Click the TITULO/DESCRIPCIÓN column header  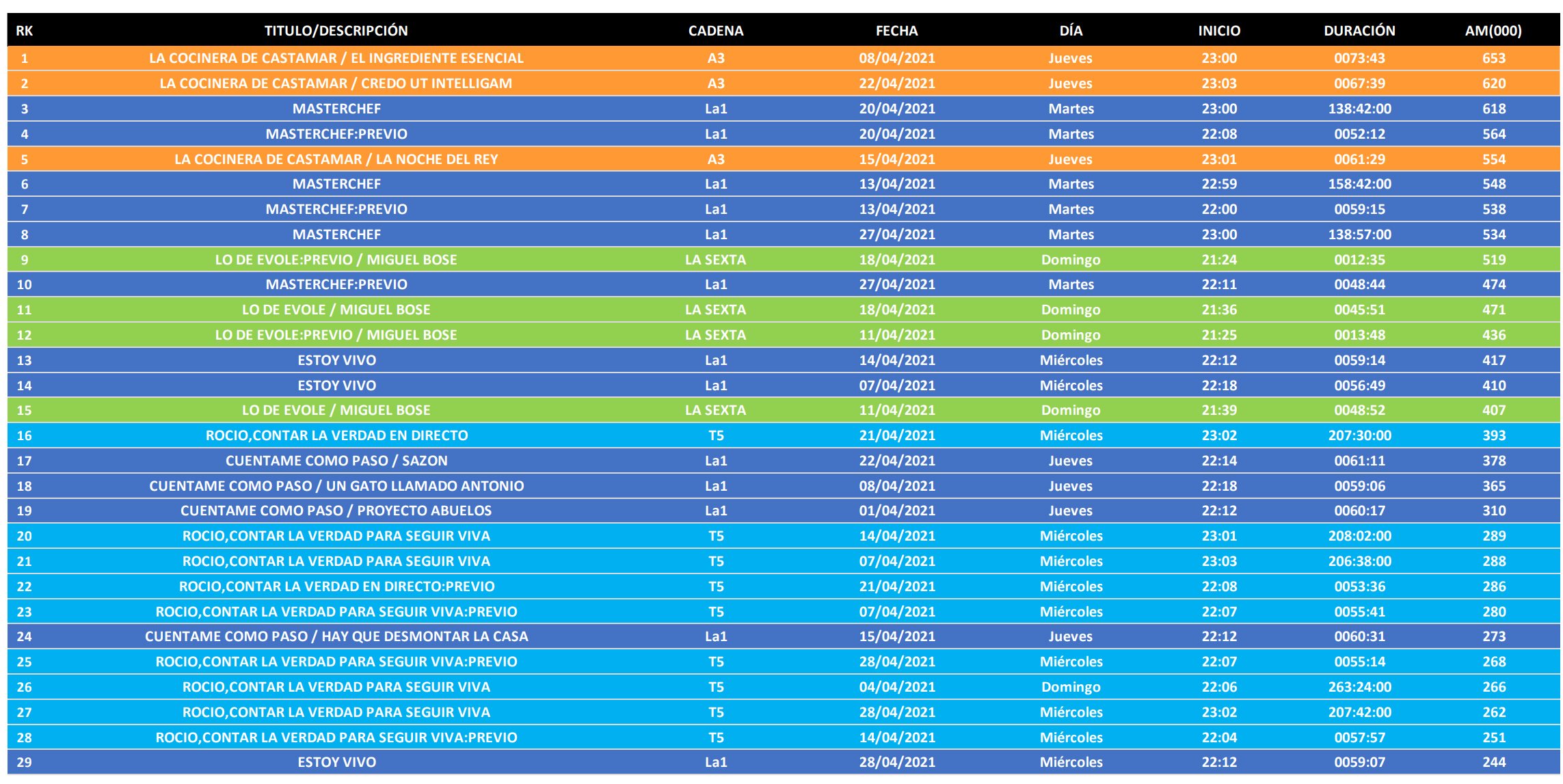(336, 31)
